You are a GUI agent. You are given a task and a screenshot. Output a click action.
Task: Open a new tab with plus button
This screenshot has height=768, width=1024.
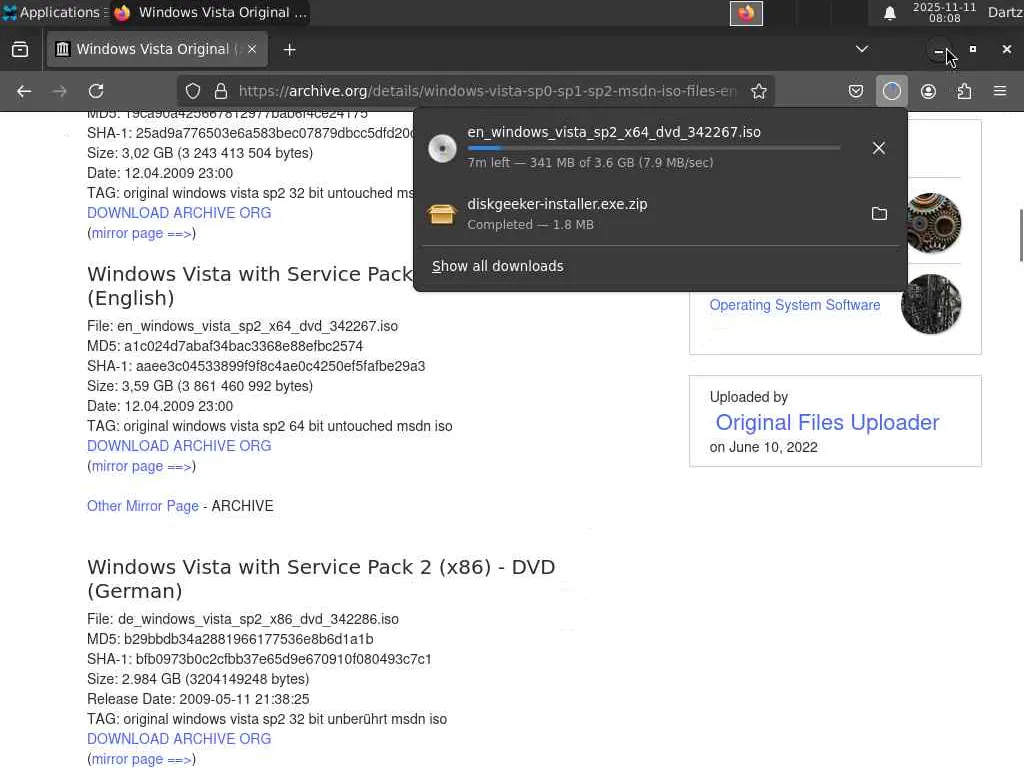tap(290, 49)
